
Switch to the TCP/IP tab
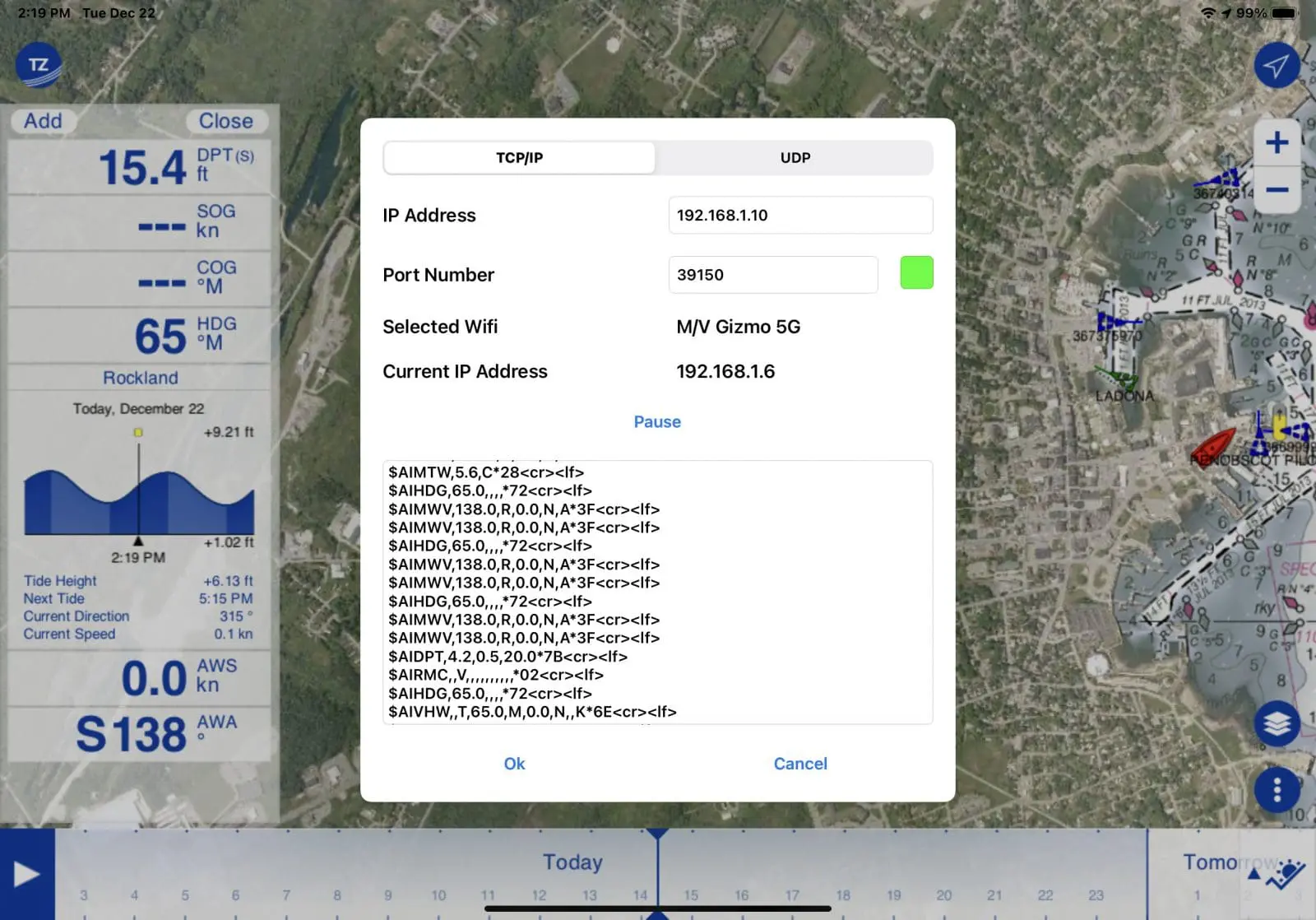pos(520,157)
